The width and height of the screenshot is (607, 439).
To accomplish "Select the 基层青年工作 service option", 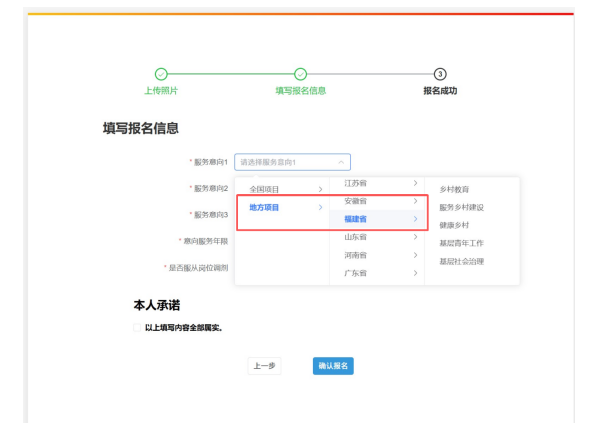I will (x=461, y=243).
